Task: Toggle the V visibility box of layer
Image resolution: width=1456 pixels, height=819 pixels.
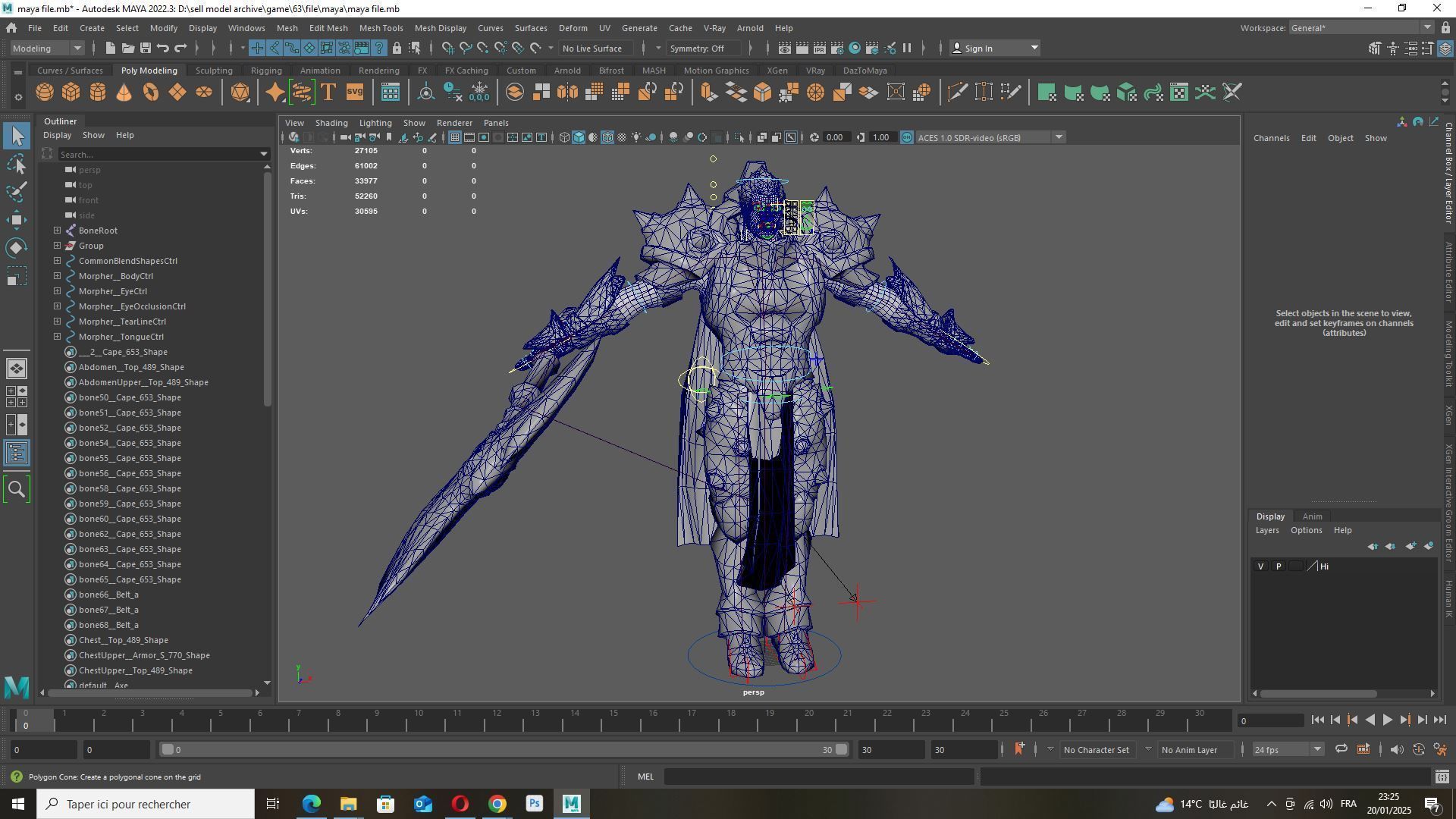Action: [1260, 566]
